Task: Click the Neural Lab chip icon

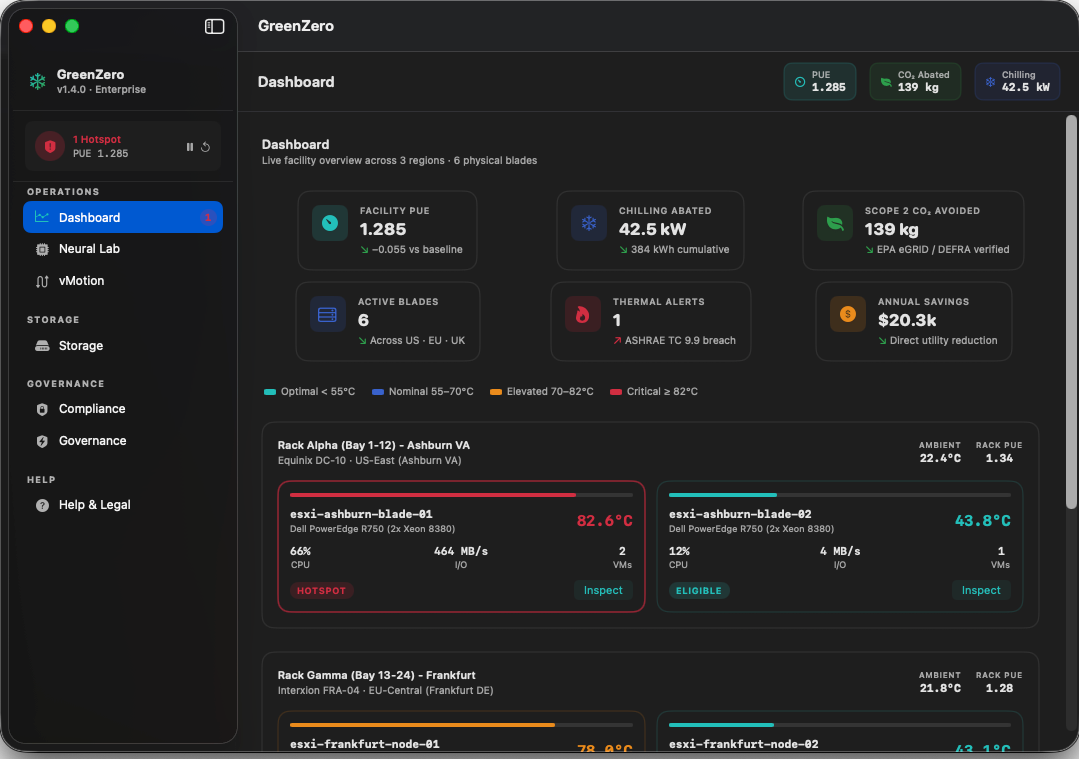Action: [x=42, y=249]
